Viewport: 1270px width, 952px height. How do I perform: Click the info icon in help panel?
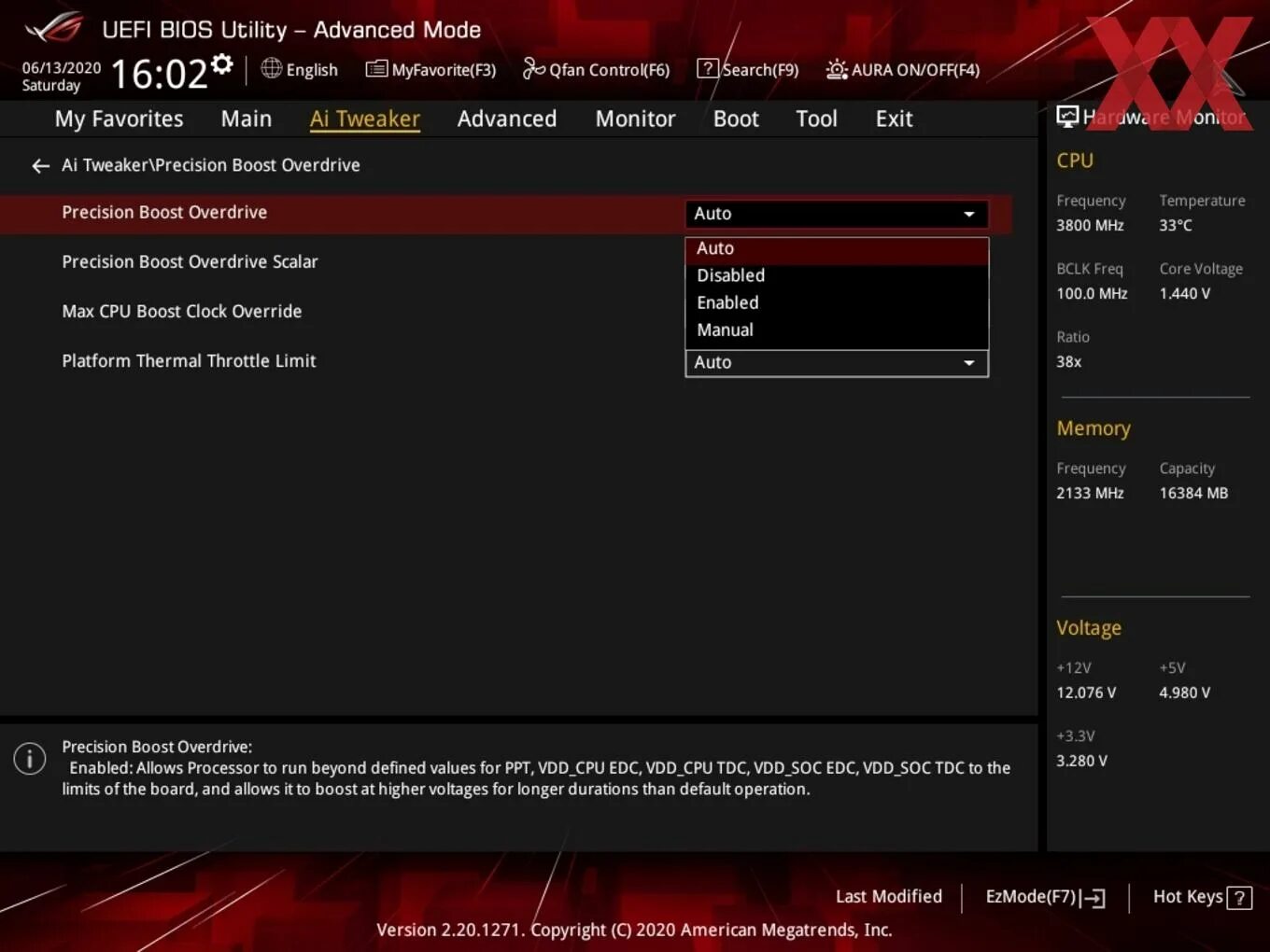coord(30,758)
